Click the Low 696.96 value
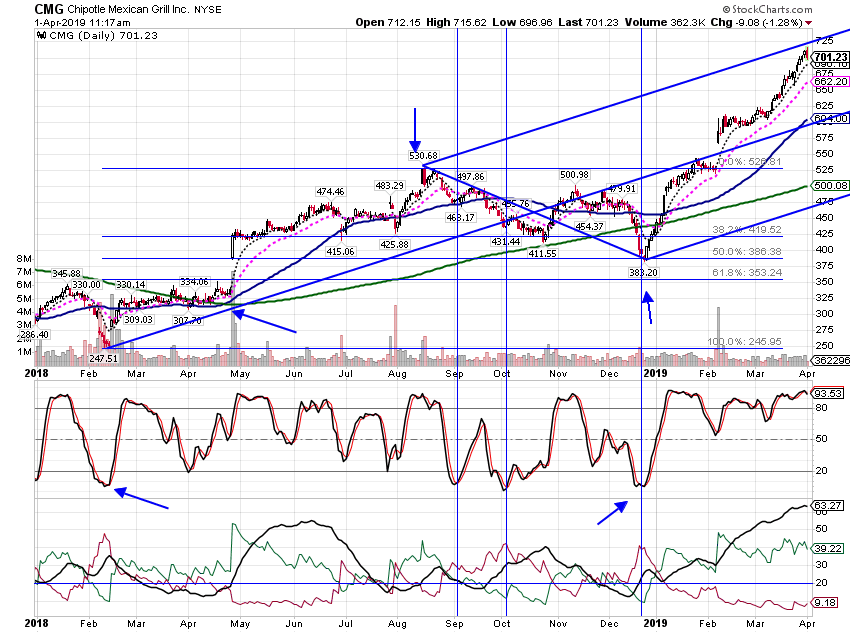The height and width of the screenshot is (633, 850). click(x=522, y=23)
